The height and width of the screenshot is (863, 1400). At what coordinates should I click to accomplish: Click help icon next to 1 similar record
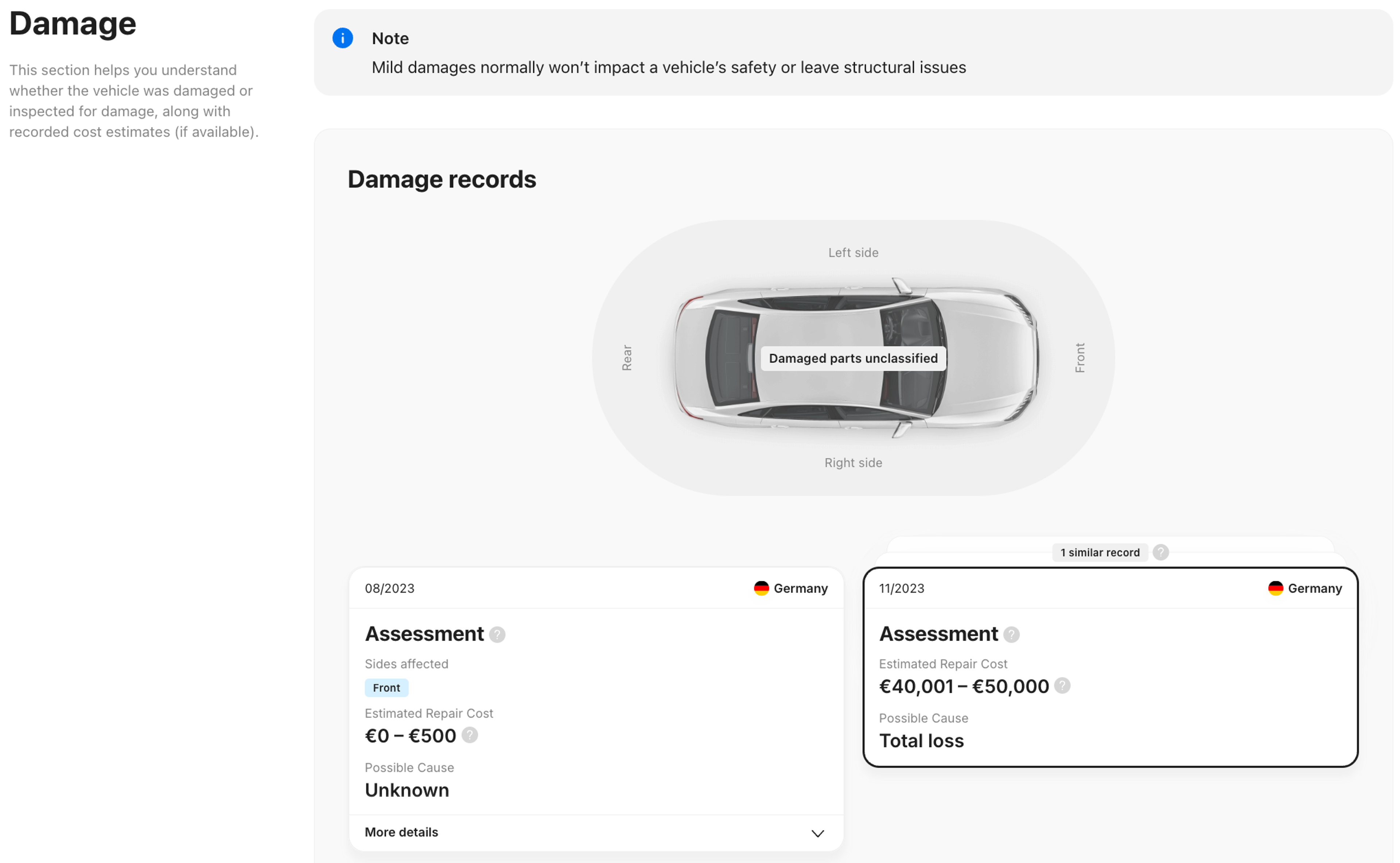tap(1160, 552)
